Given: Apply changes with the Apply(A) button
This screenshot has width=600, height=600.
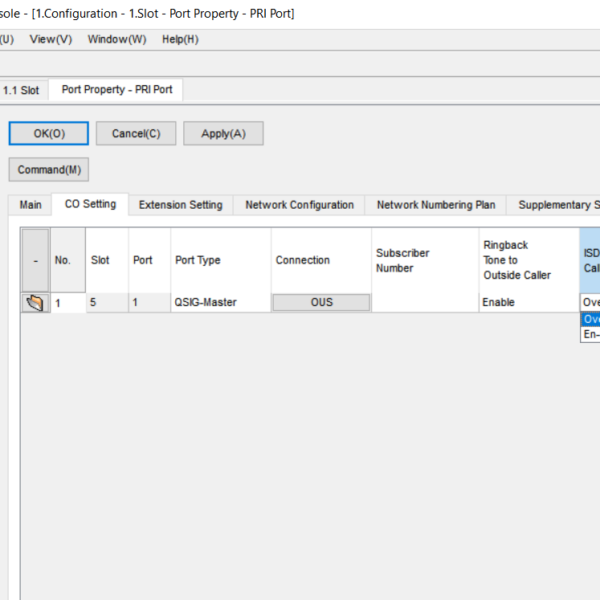Looking at the screenshot, I should (x=223, y=134).
